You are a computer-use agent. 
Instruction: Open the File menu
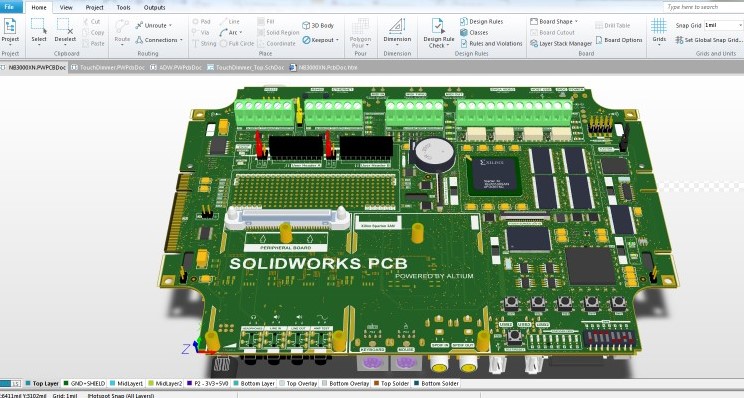[10, 7]
